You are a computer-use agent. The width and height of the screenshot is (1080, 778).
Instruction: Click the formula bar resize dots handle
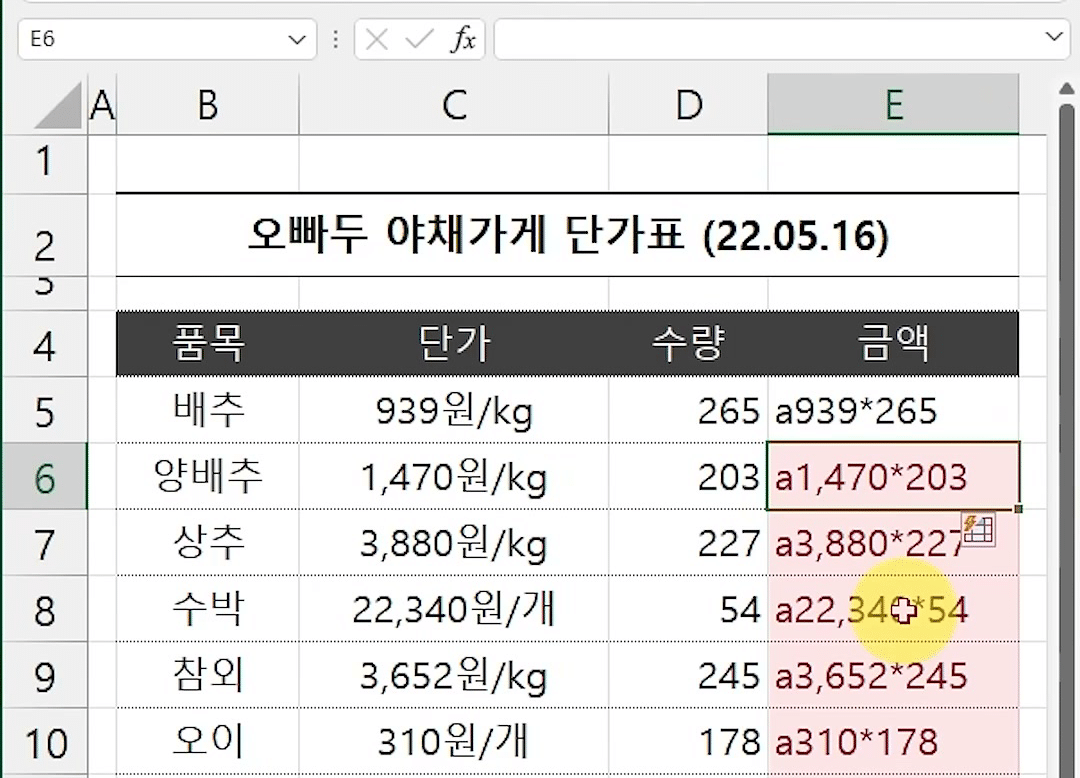point(335,39)
